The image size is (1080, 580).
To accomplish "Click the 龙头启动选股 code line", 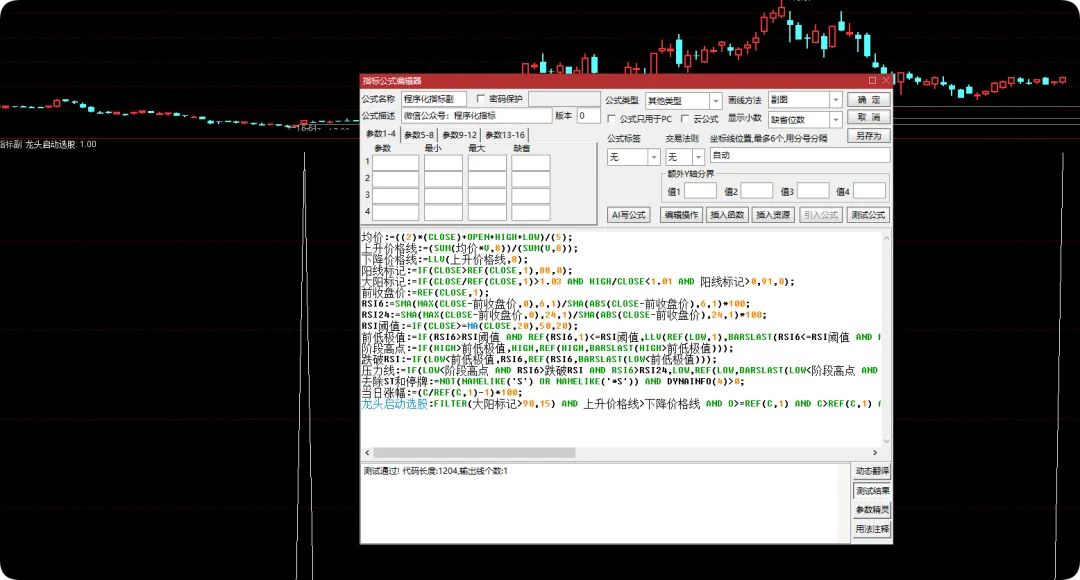I will point(621,404).
